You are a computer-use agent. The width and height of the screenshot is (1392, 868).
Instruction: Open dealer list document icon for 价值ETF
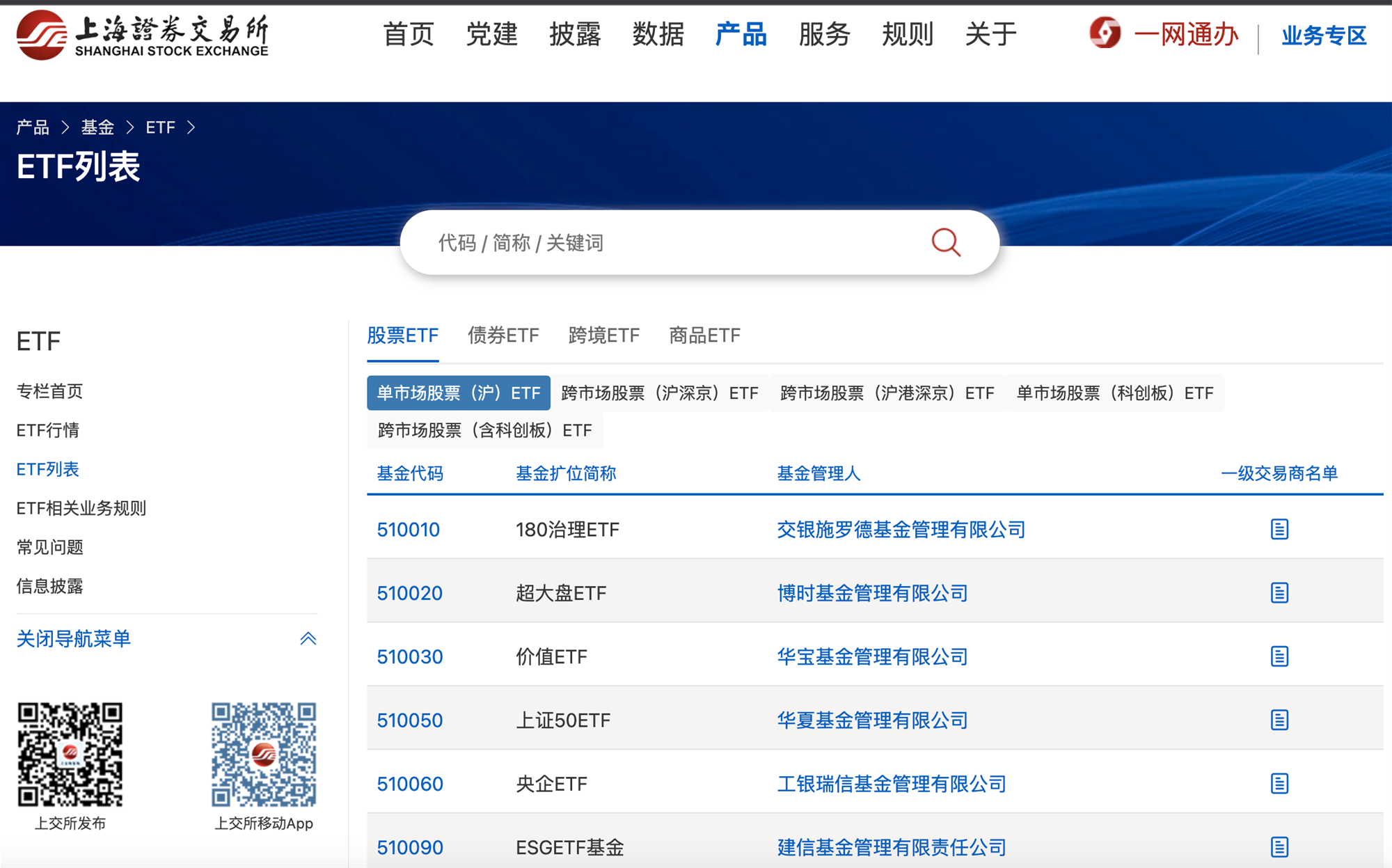click(1279, 656)
